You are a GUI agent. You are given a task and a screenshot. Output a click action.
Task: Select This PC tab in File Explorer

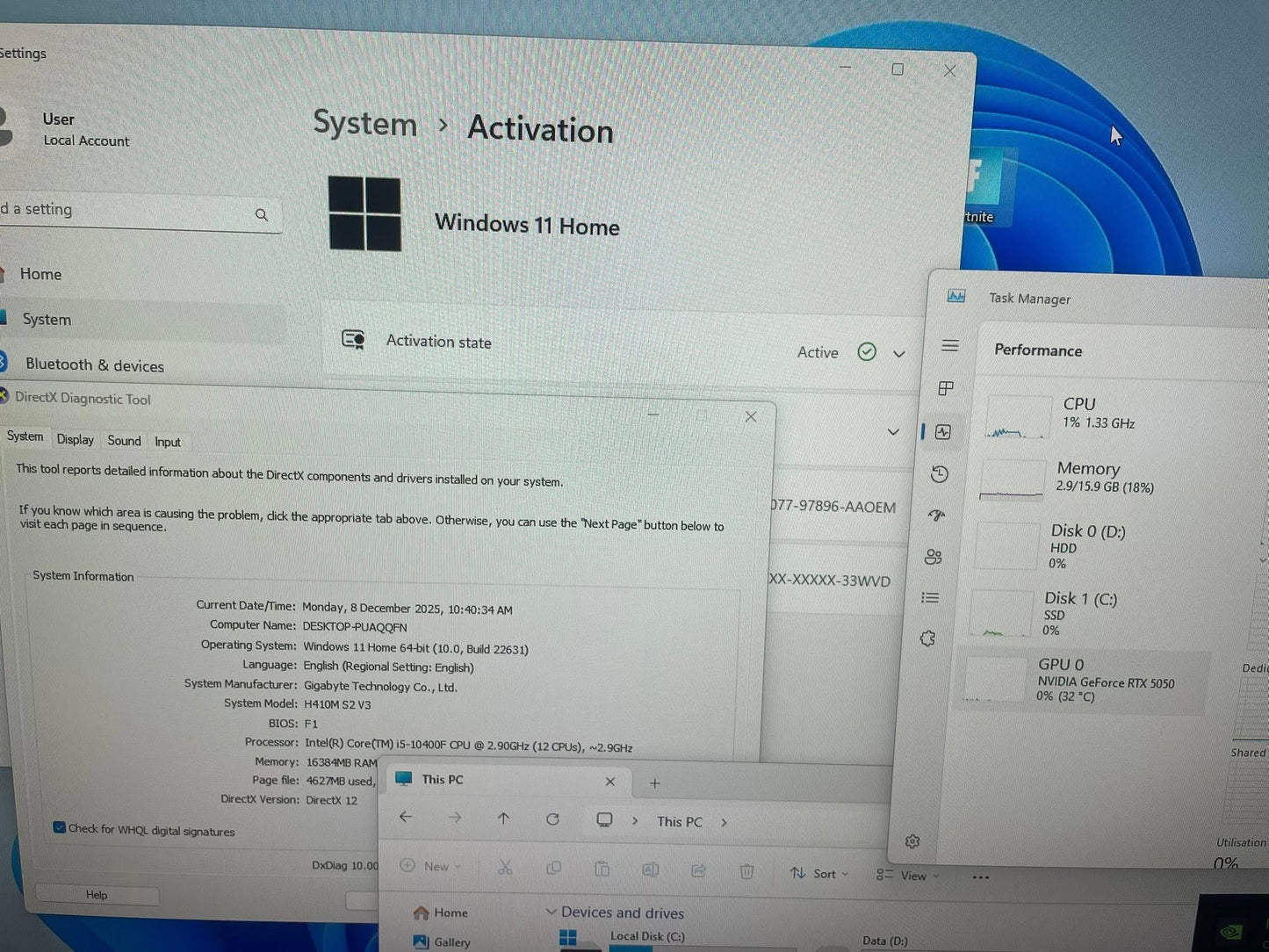505,780
